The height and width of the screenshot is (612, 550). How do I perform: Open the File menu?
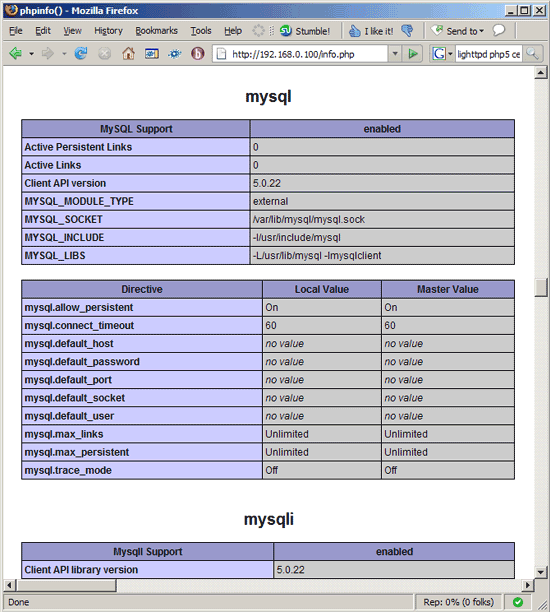click(16, 31)
